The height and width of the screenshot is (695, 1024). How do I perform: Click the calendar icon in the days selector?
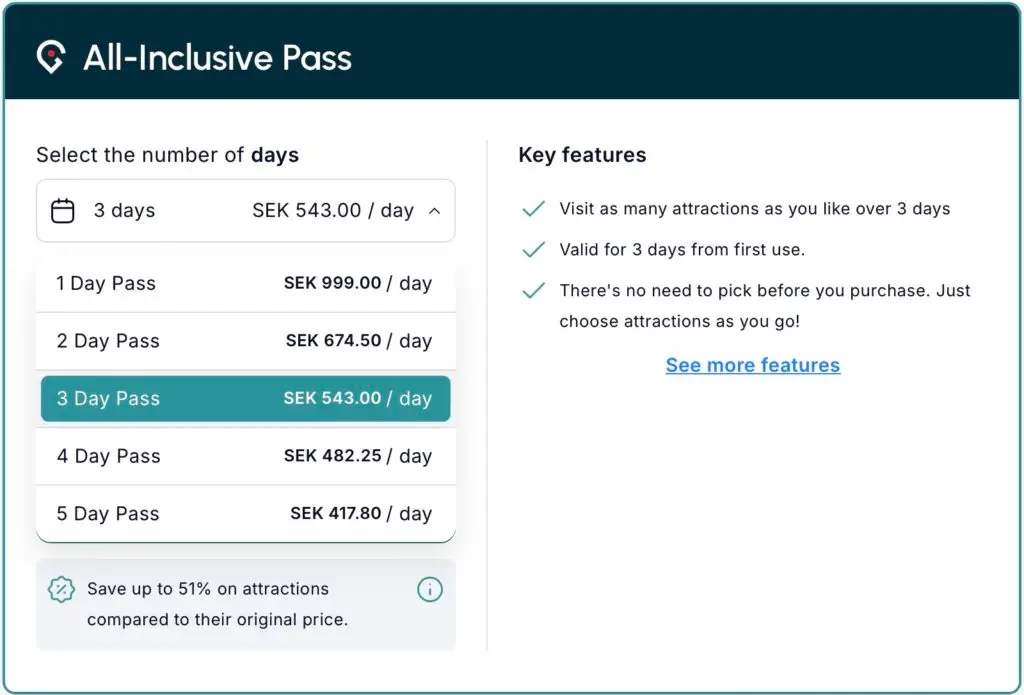(63, 211)
